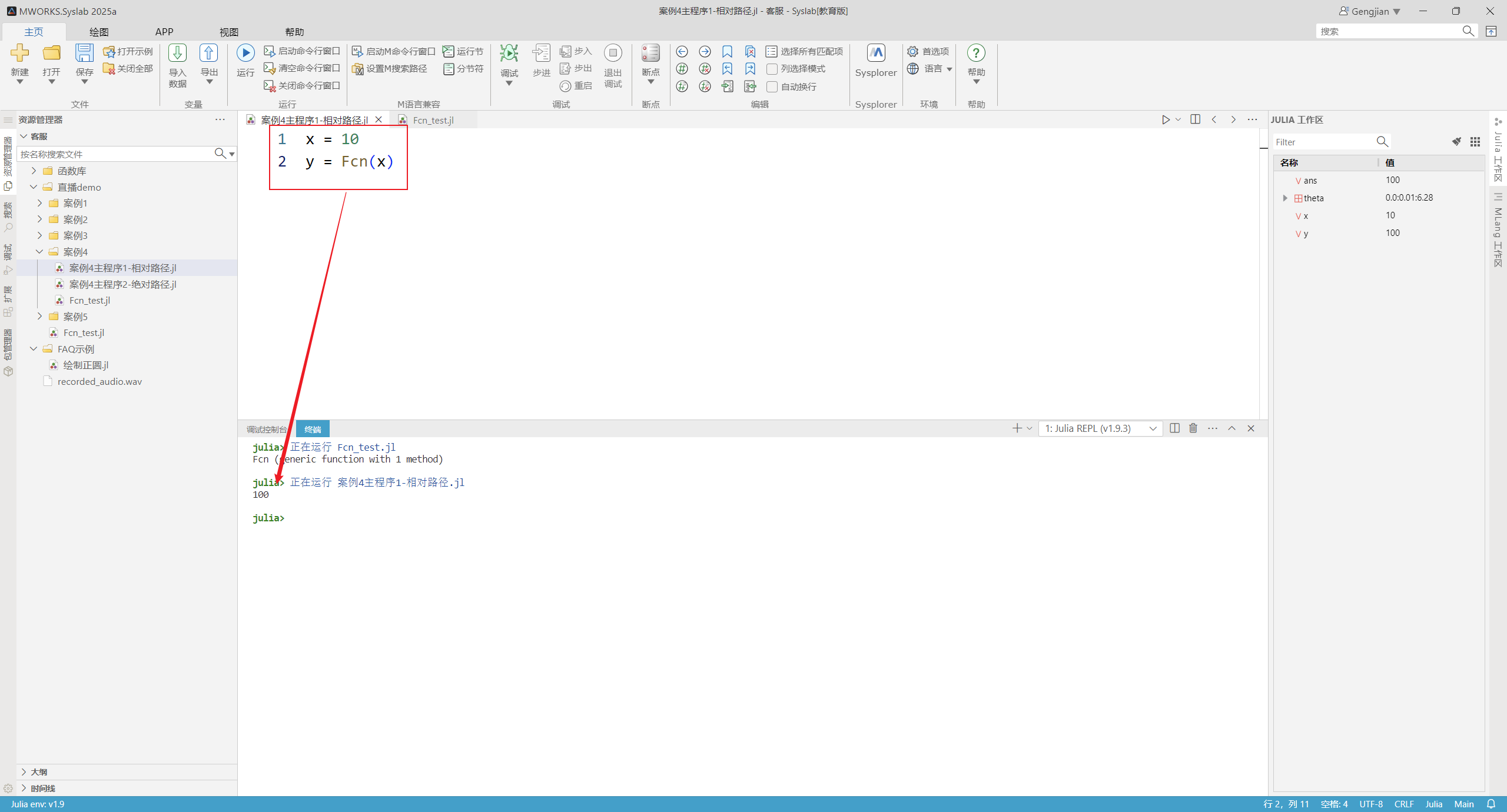Click 清空命令行窗口 button
Screen dimensions: 1507x812
coord(302,68)
